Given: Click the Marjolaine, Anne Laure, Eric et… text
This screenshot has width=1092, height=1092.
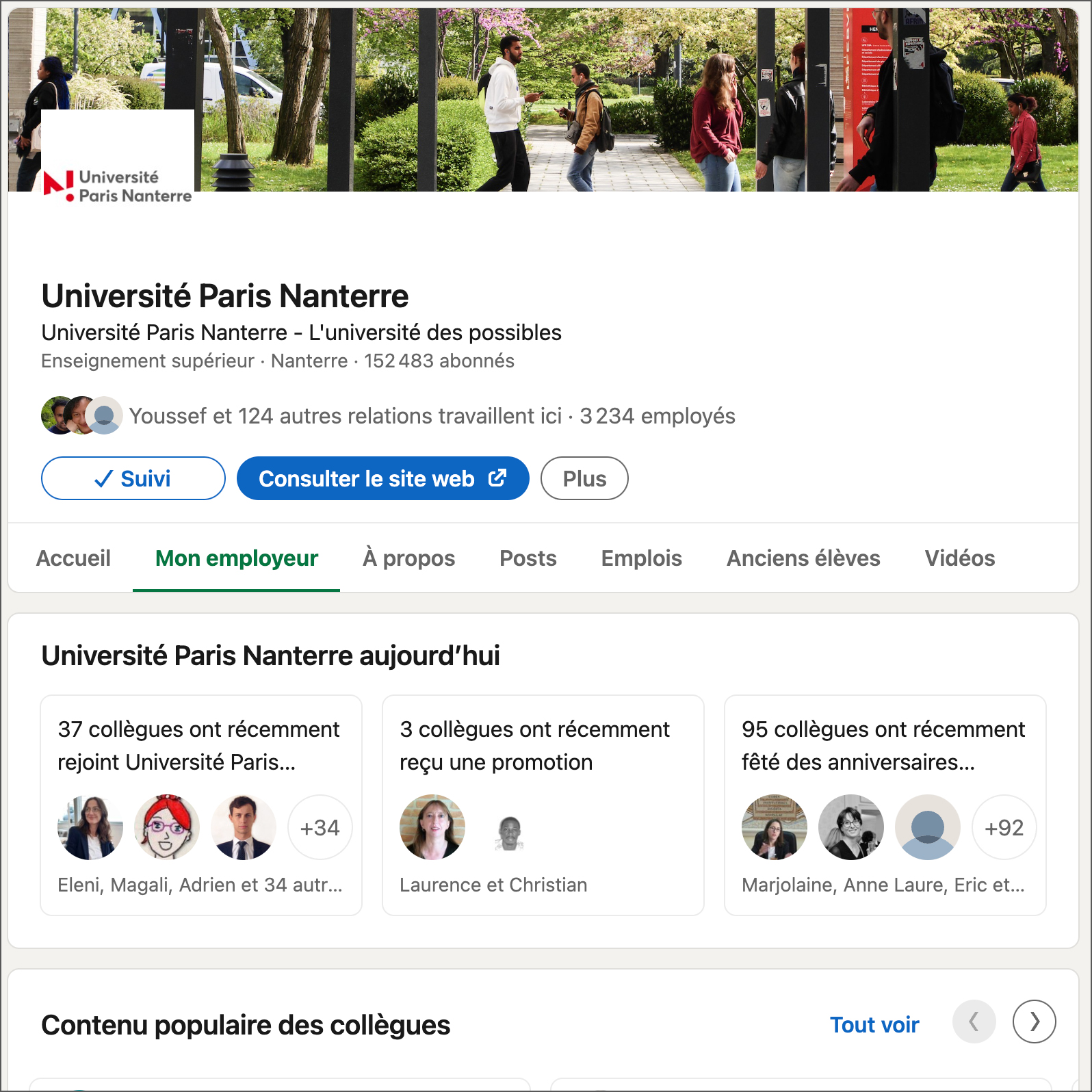Looking at the screenshot, I should tap(883, 885).
